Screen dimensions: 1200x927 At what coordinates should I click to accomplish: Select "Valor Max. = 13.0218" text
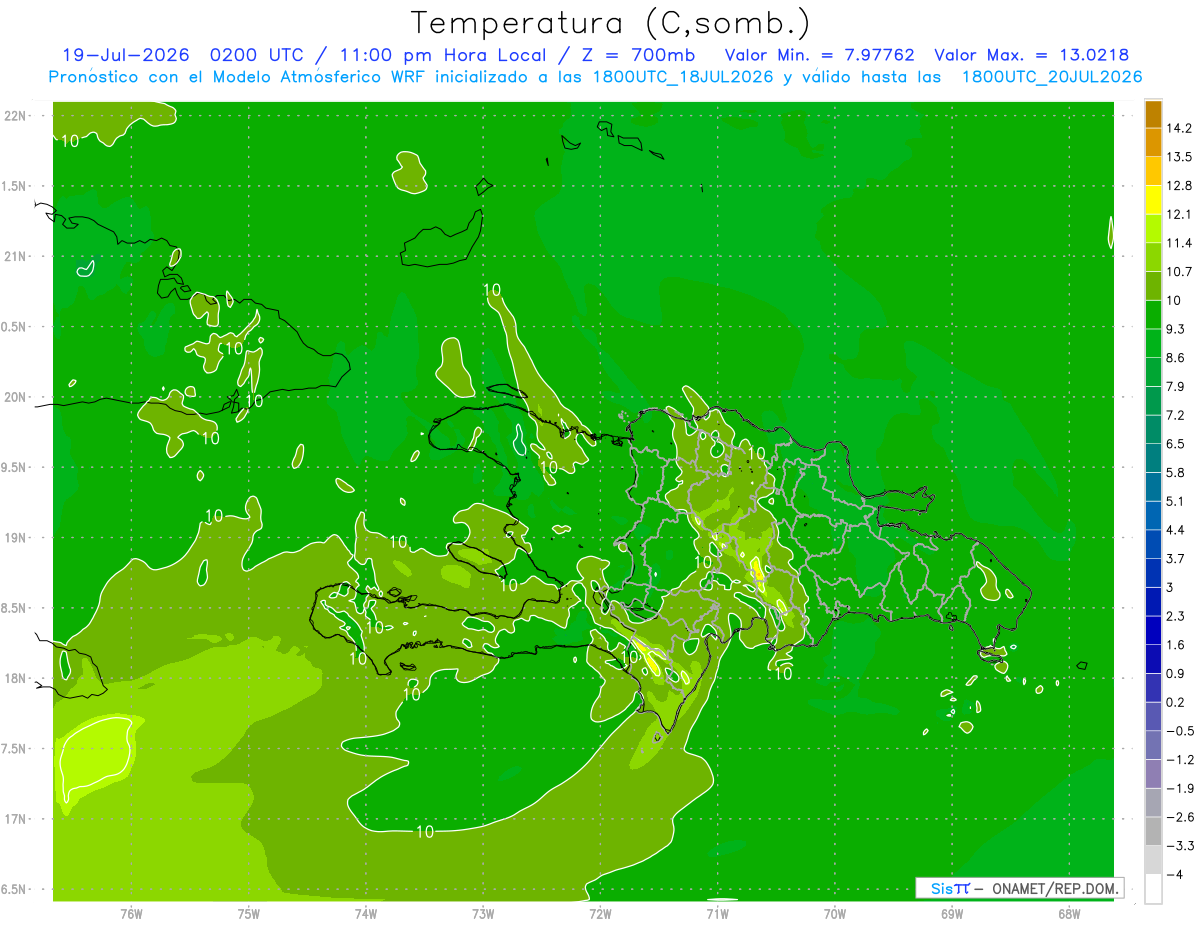[x=1031, y=55]
